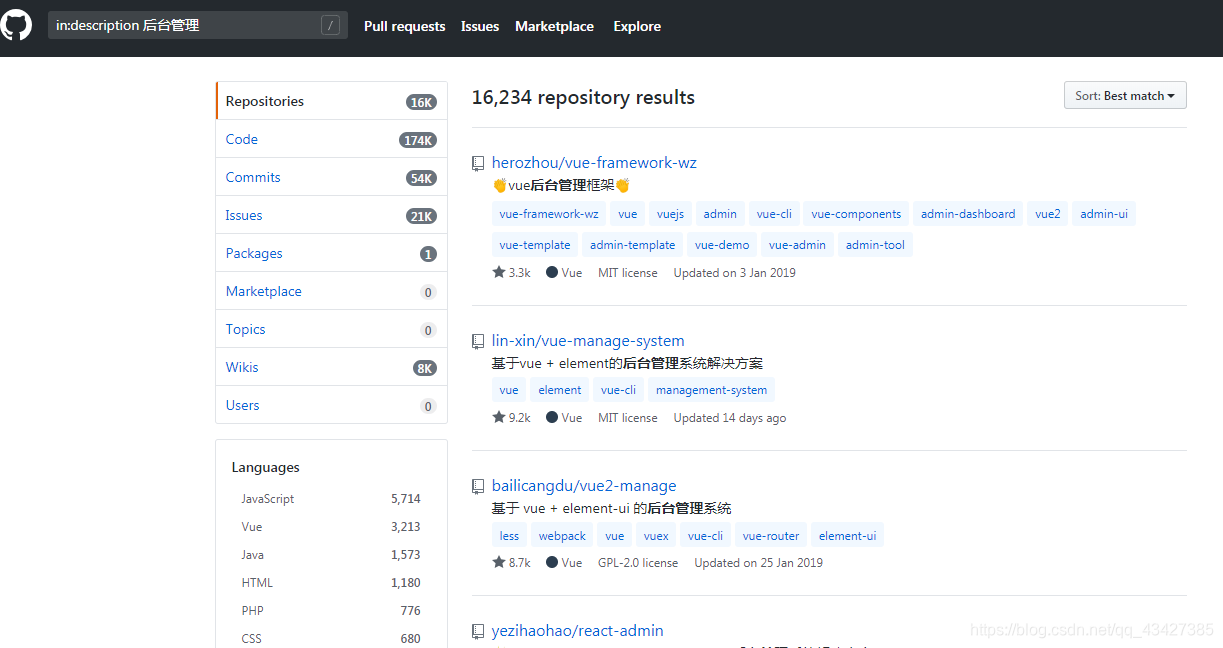
Task: Filter results by Wikis
Action: 241,367
